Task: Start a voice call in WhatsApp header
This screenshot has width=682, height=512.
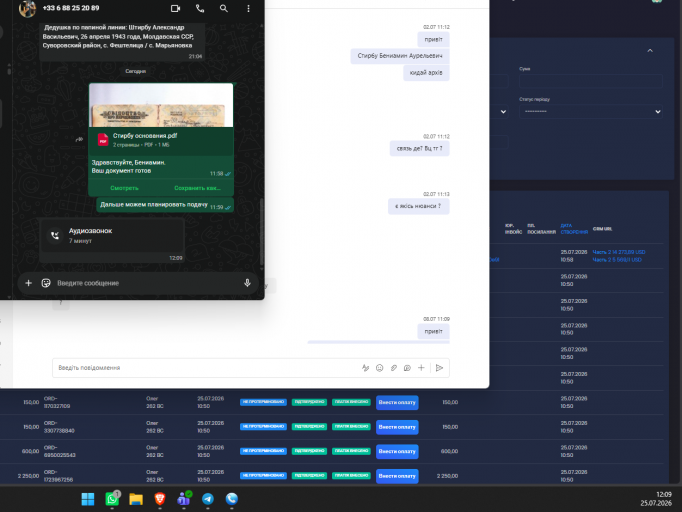Action: (x=200, y=8)
